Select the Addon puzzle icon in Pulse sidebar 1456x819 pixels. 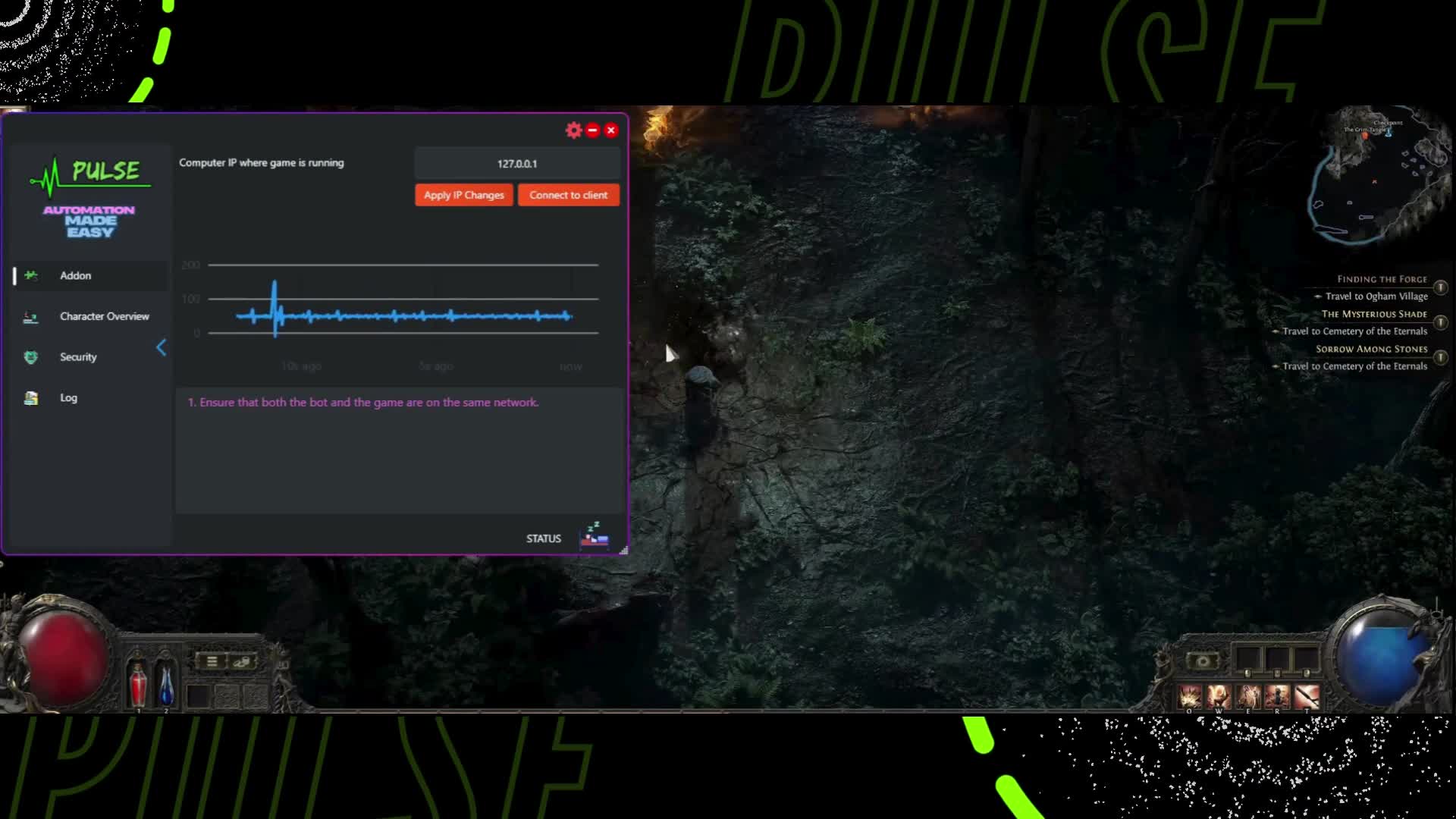31,275
